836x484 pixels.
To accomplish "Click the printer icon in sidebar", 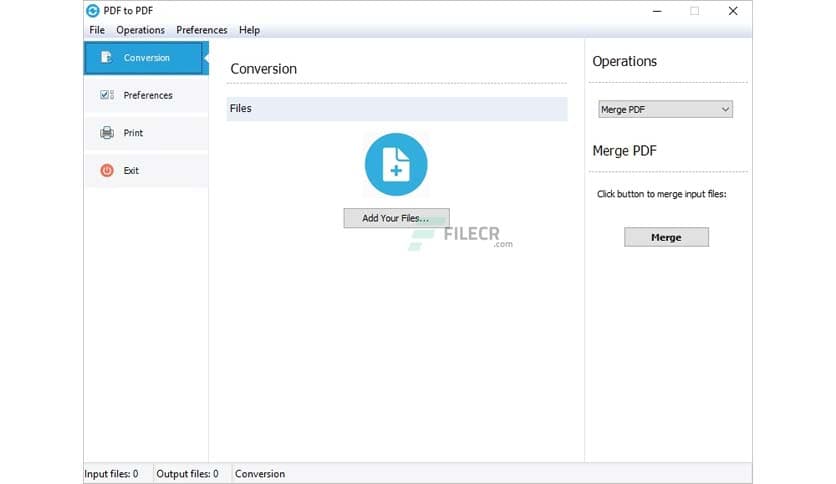I will [x=107, y=133].
